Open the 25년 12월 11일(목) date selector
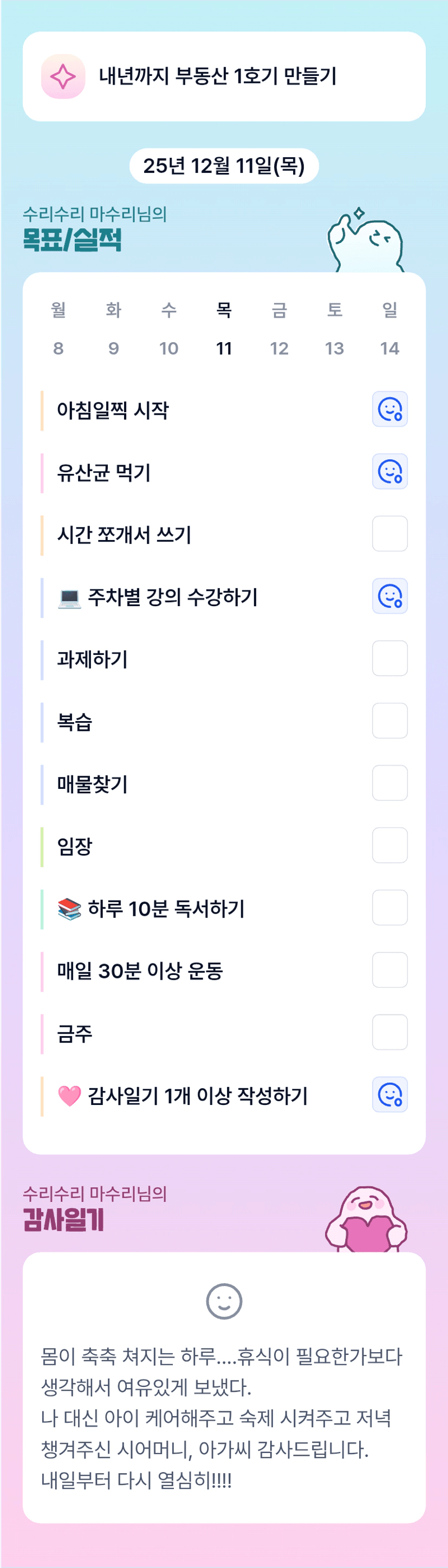This screenshot has height=1568, width=448. tap(224, 165)
